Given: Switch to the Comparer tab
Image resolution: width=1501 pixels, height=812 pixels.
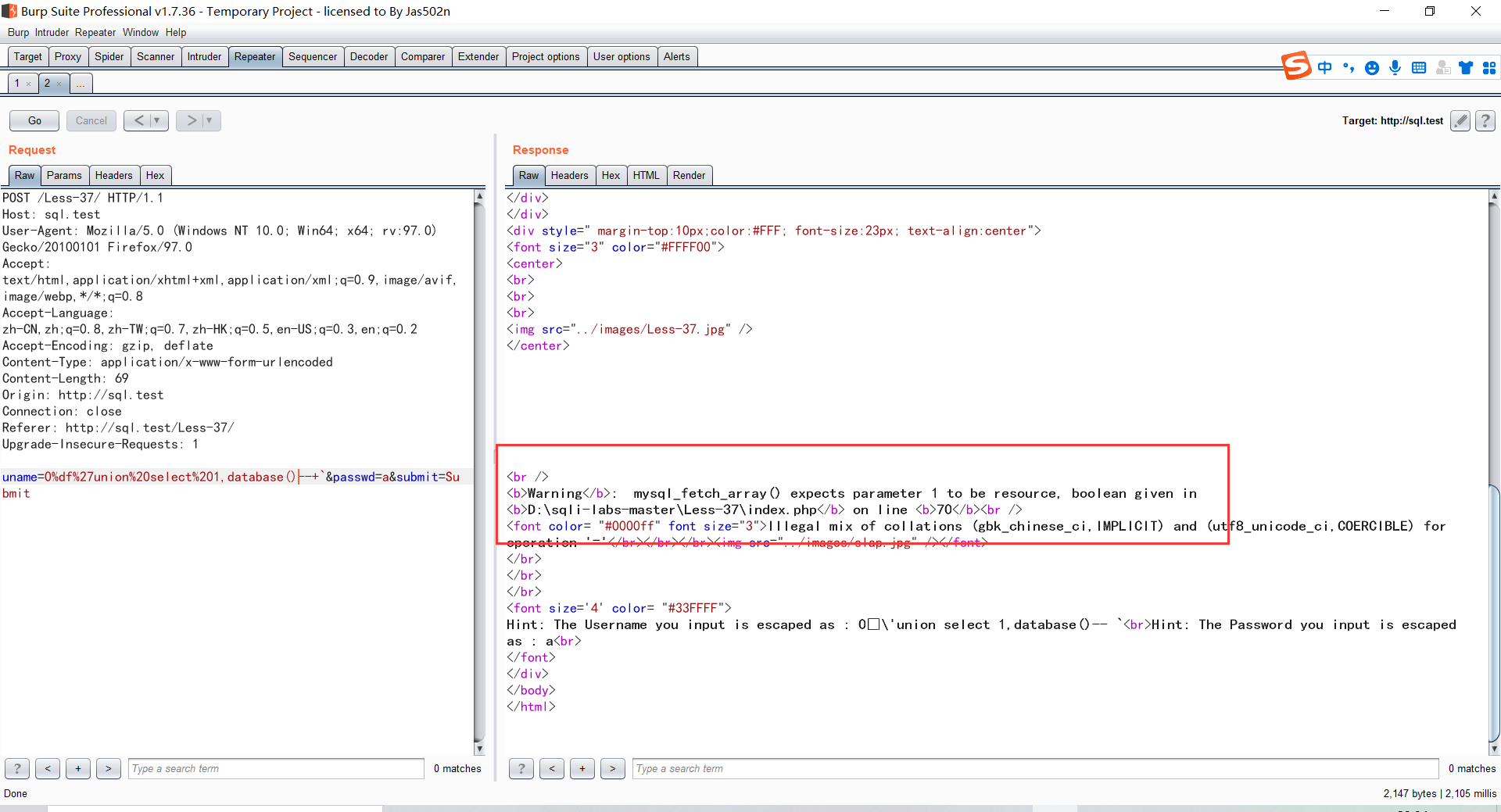Looking at the screenshot, I should [x=423, y=57].
